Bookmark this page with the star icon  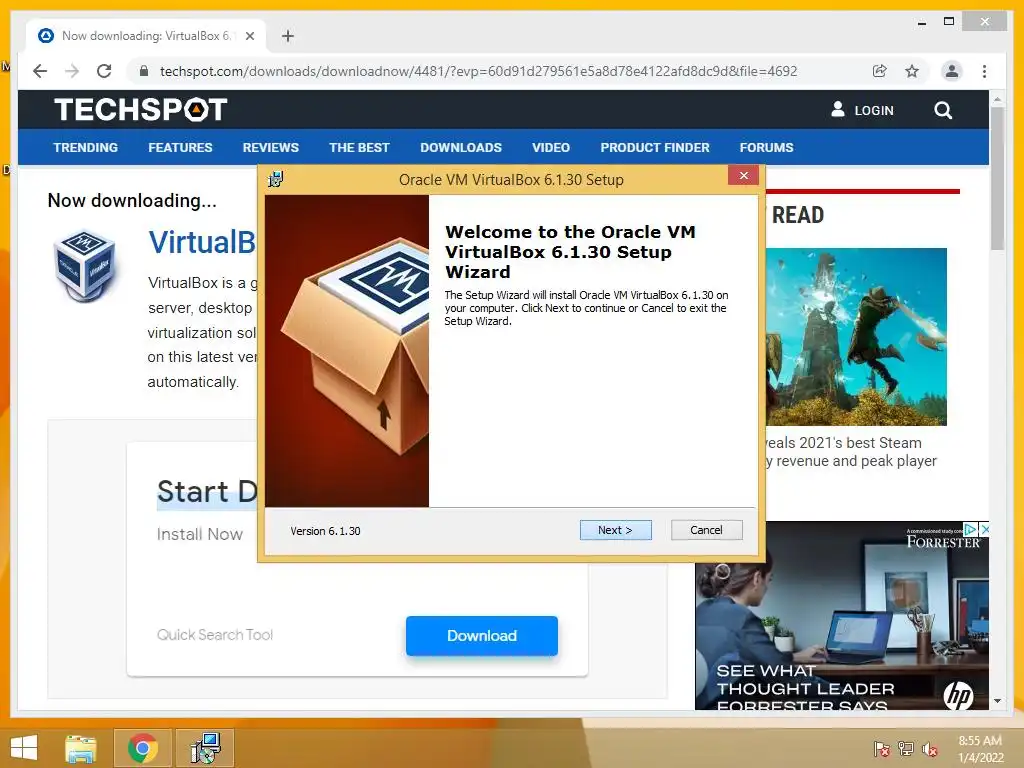[912, 71]
